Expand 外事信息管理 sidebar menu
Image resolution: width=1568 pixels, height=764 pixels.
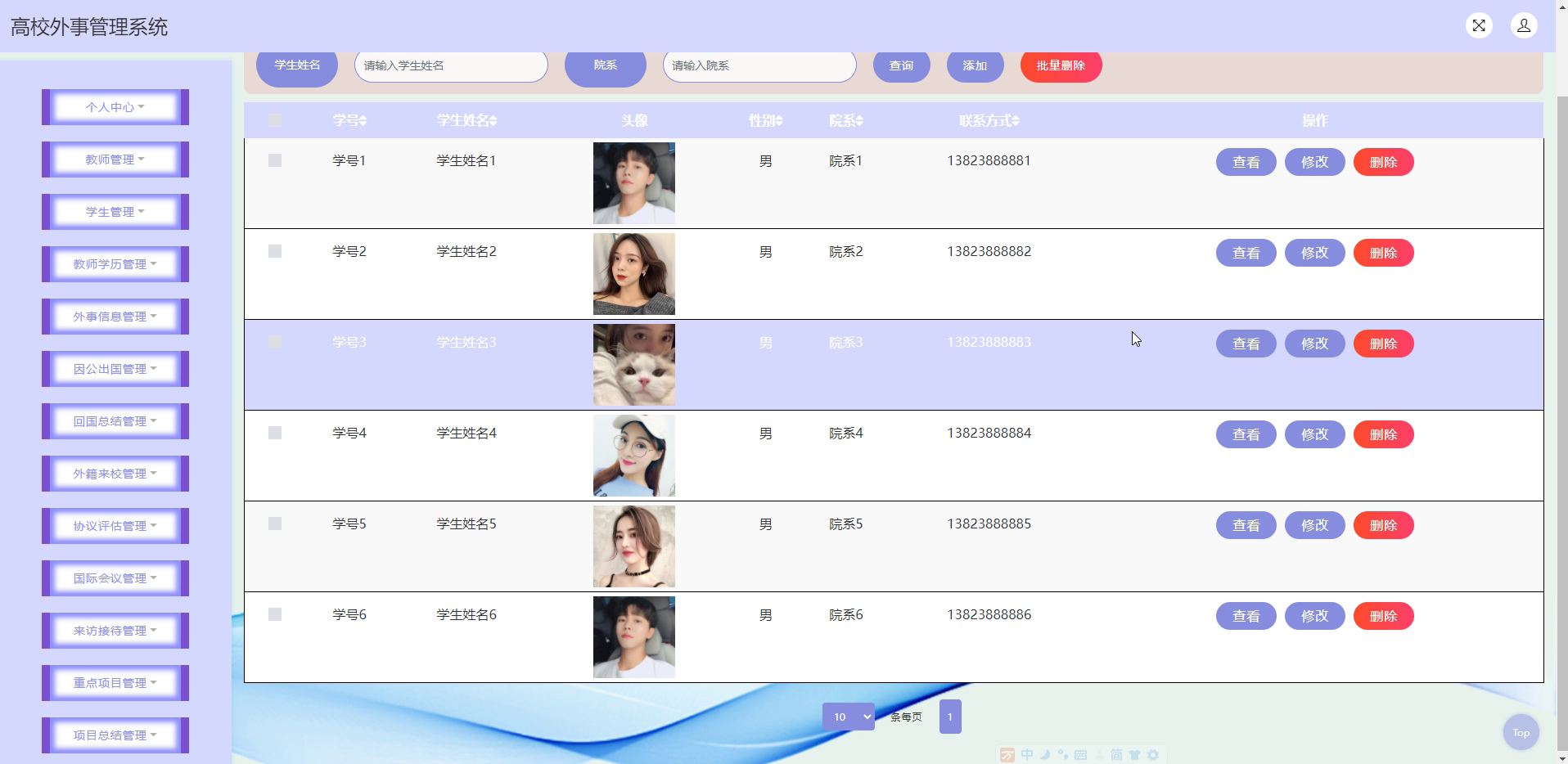[115, 317]
